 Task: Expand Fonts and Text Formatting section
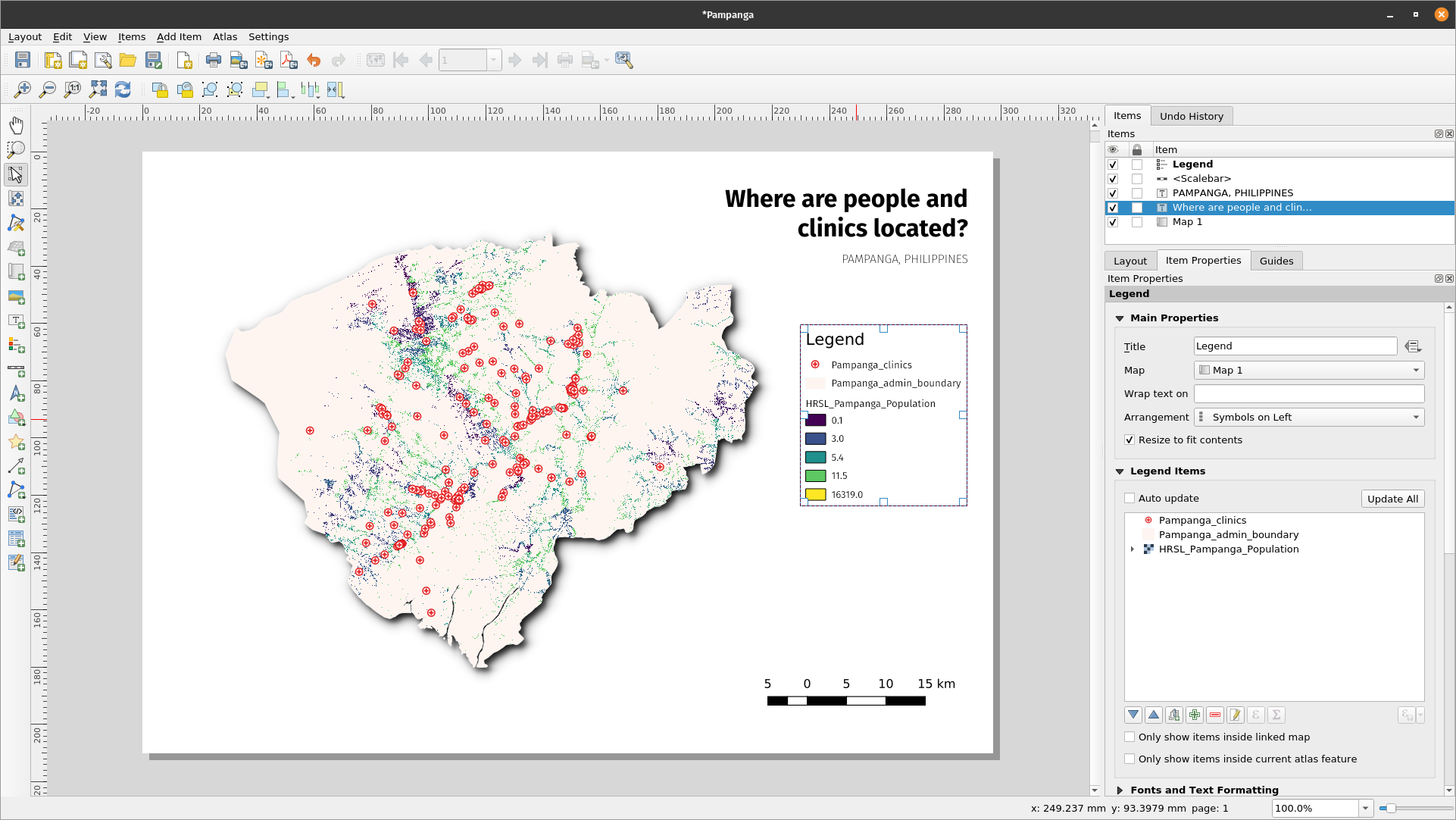click(1120, 790)
